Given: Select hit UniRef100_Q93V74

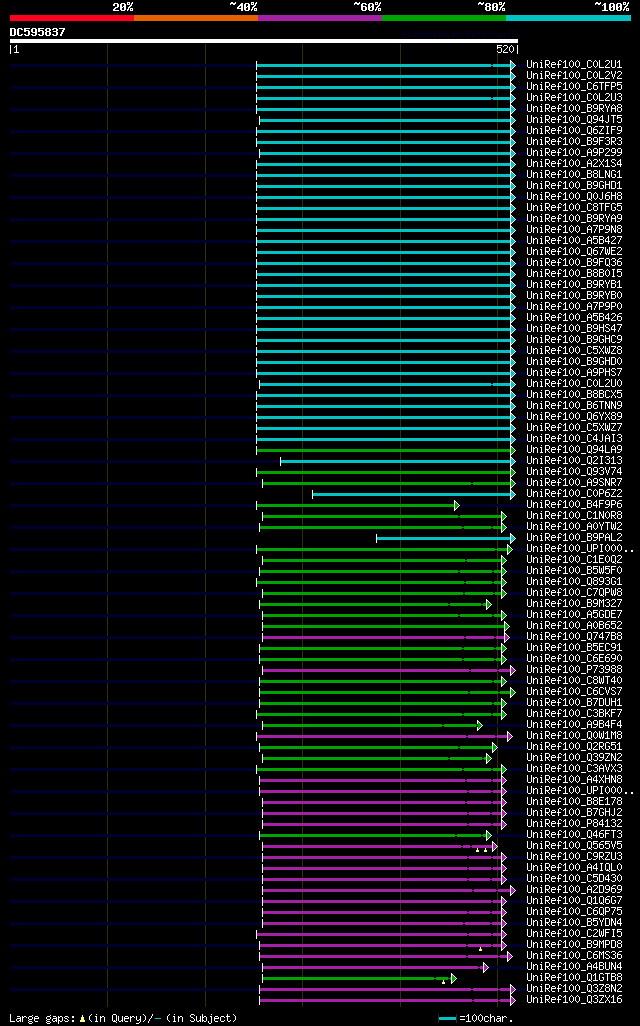Looking at the screenshot, I should [574, 472].
